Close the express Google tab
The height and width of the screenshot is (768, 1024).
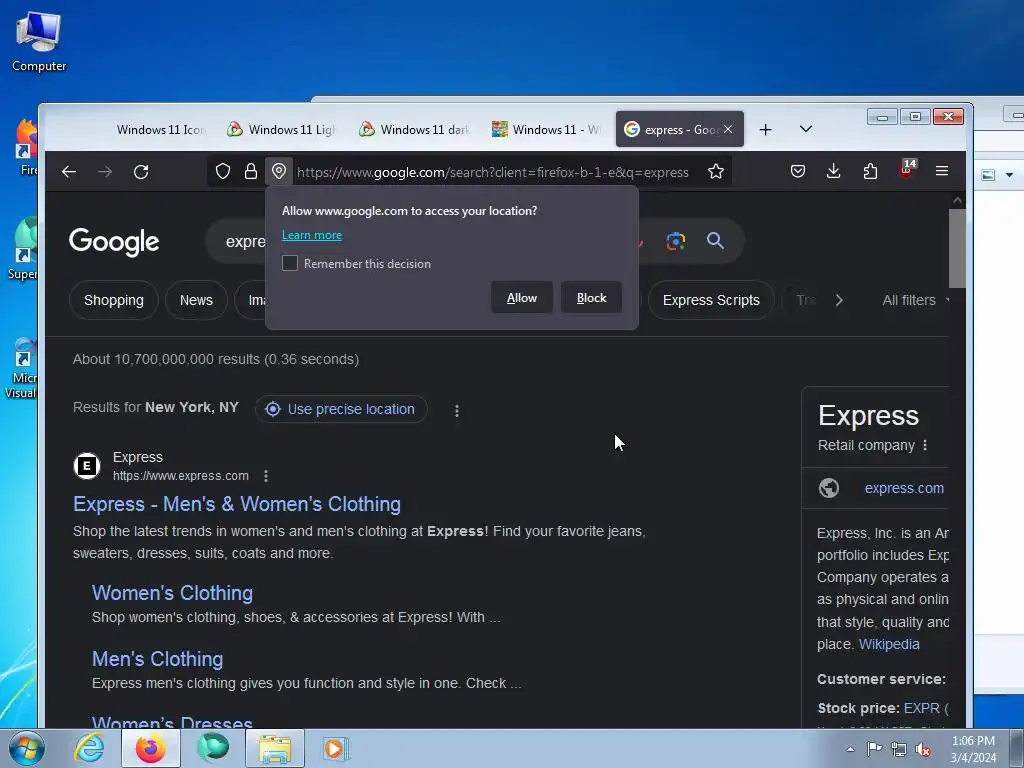(728, 129)
